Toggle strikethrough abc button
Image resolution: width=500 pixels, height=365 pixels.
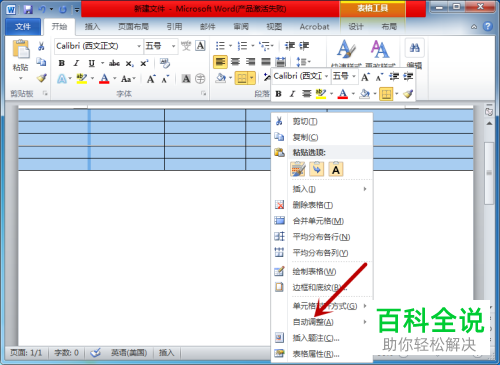tap(114, 63)
